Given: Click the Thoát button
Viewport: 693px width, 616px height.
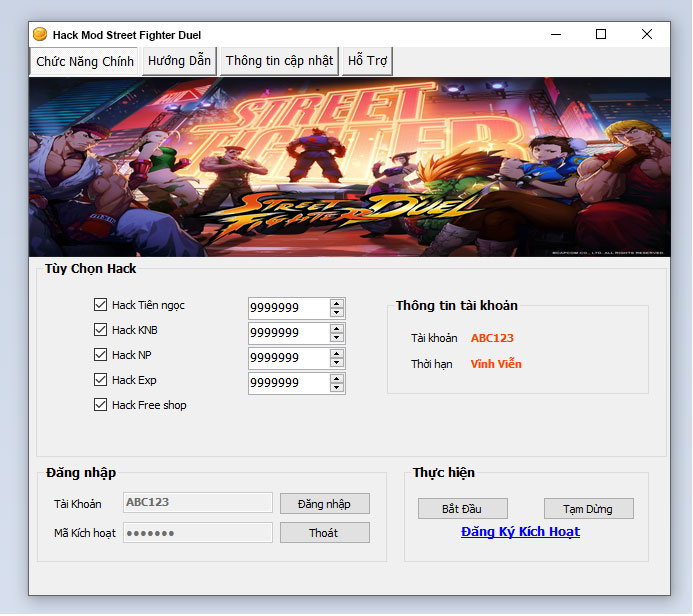Looking at the screenshot, I should point(324,532).
